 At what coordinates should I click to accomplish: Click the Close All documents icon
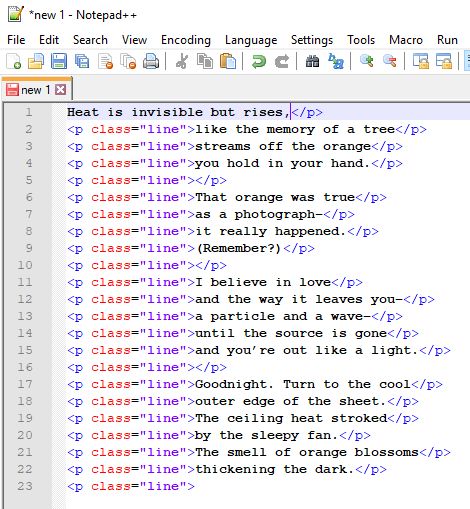(x=128, y=61)
